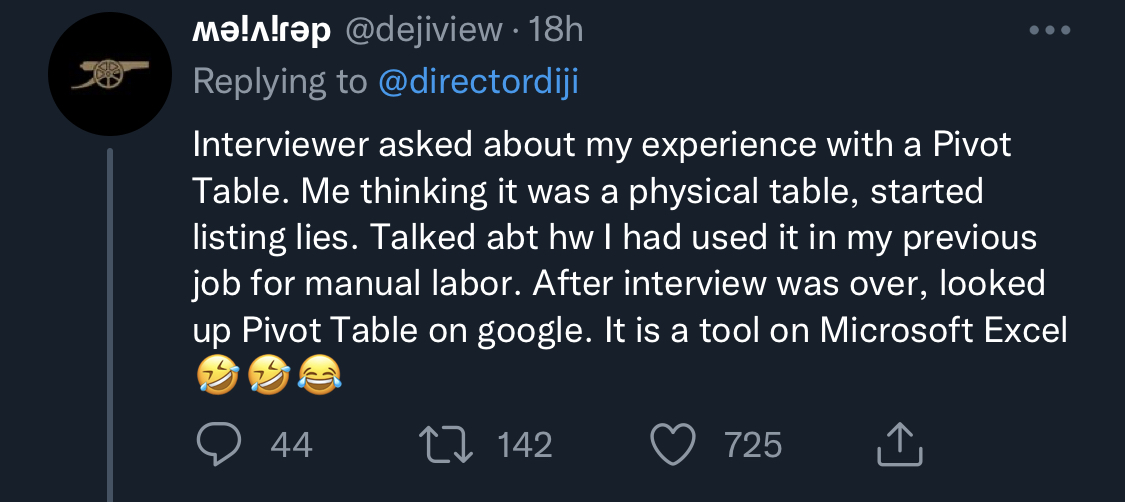Click the reply count 44
The height and width of the screenshot is (502, 1125).
point(291,445)
